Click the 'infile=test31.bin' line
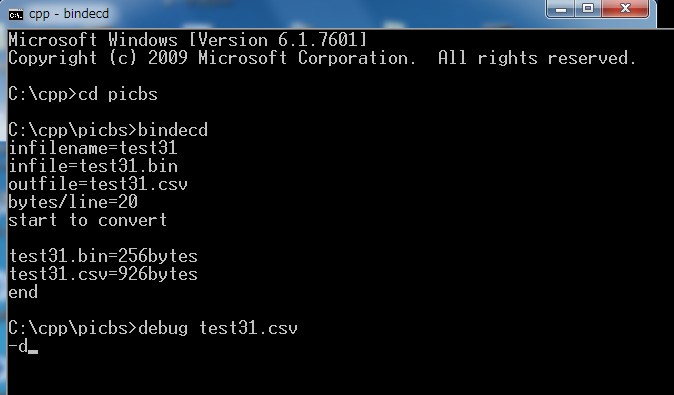Viewport: 674px width, 395px height. tap(93, 166)
